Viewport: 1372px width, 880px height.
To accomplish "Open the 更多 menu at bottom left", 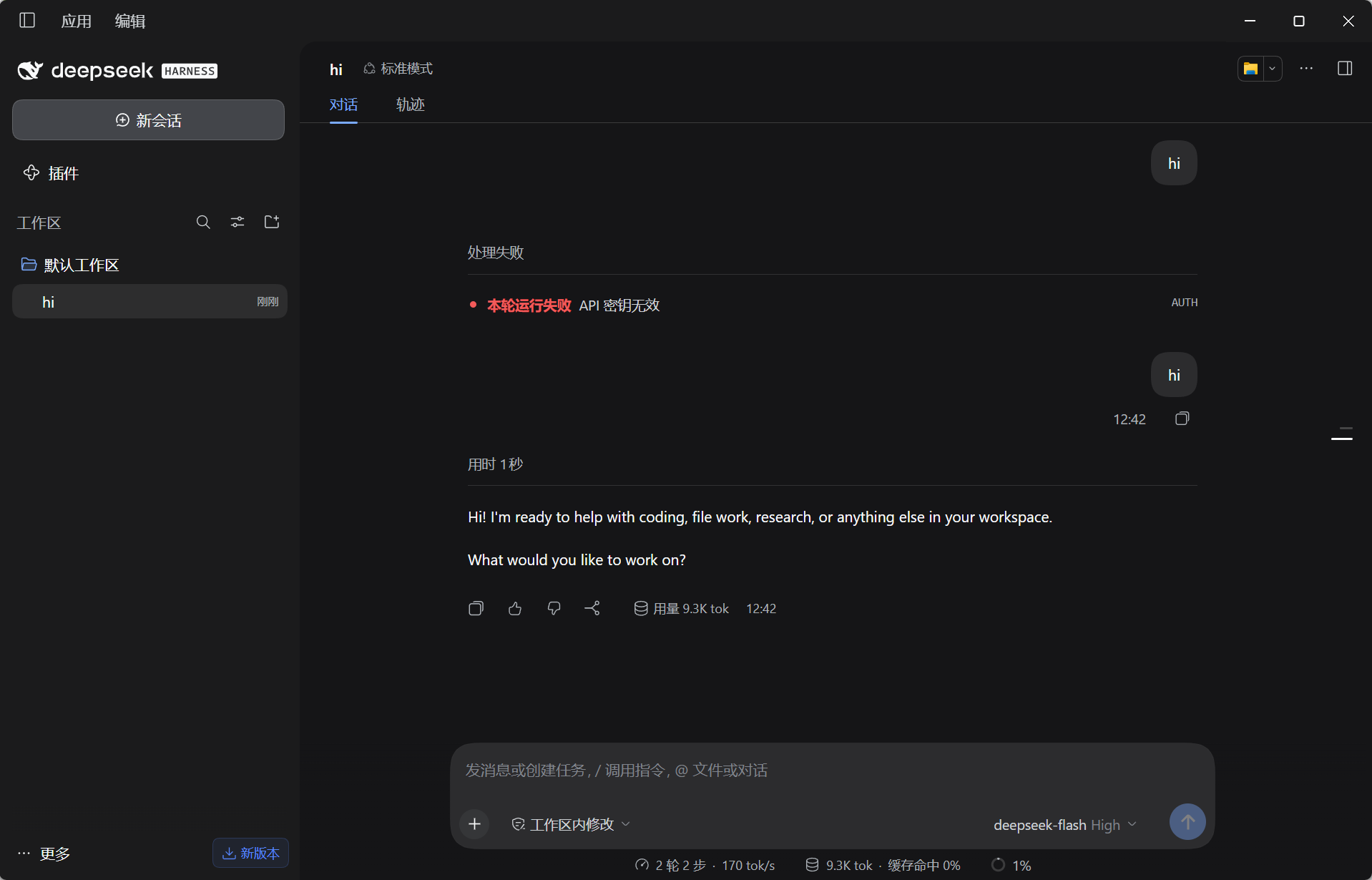I will [44, 853].
